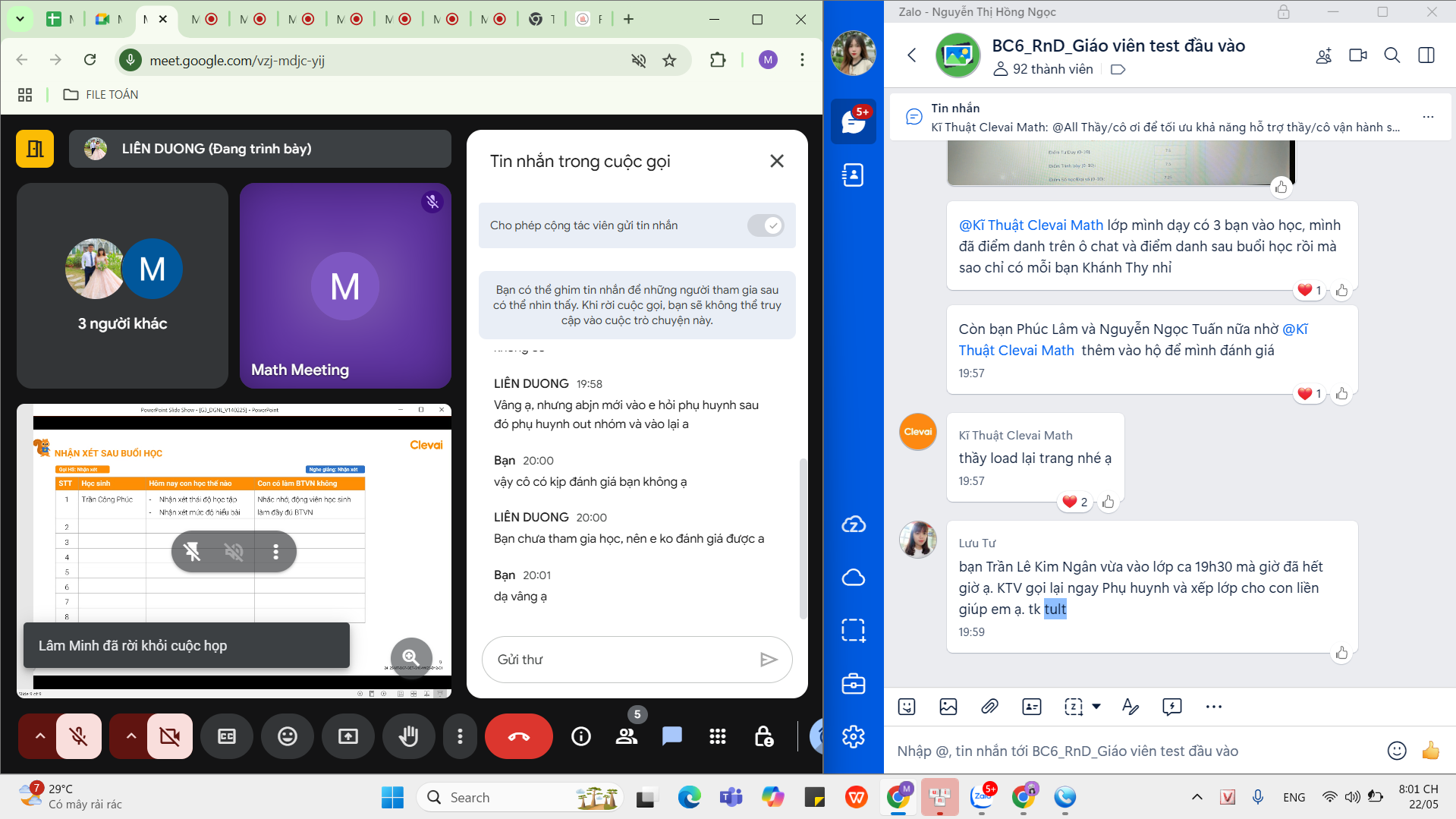The width and height of the screenshot is (1456, 819).
Task: Open options for the pinned message
Action: (1429, 117)
